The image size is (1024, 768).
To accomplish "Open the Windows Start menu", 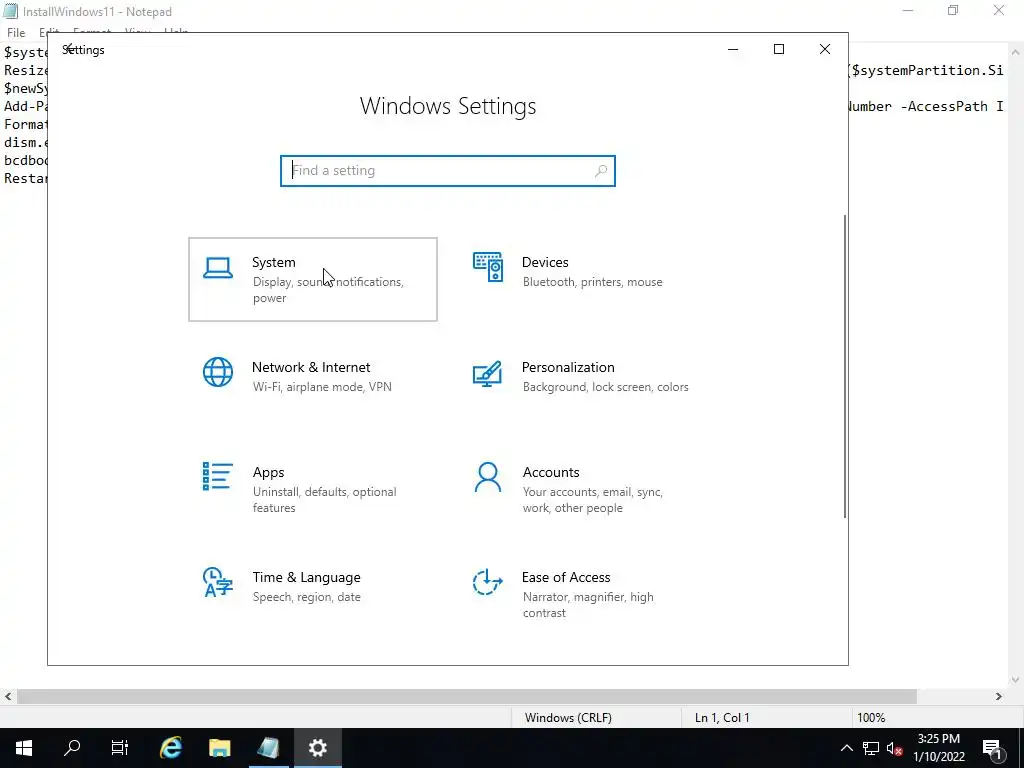I will (24, 748).
